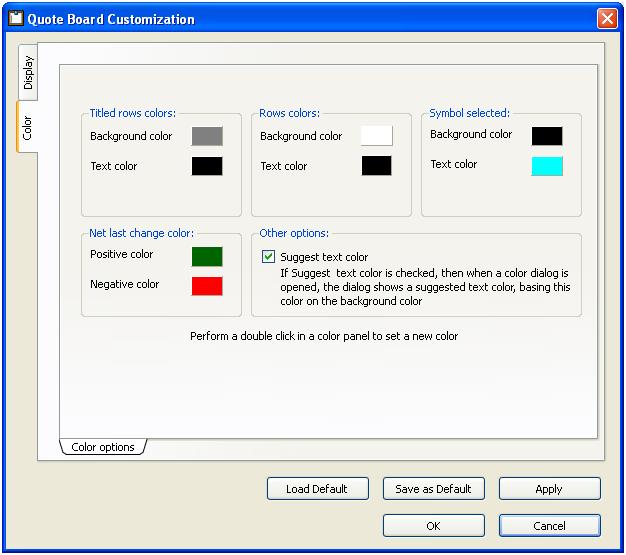Screen dimensions: 626x555
Task: Select the Rows colors white background swatch
Action: pyautogui.click(x=377, y=136)
